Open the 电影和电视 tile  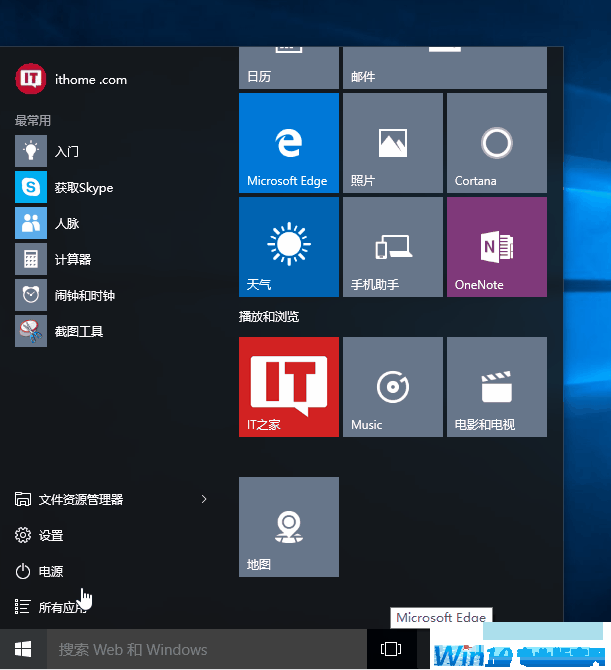[x=496, y=387]
